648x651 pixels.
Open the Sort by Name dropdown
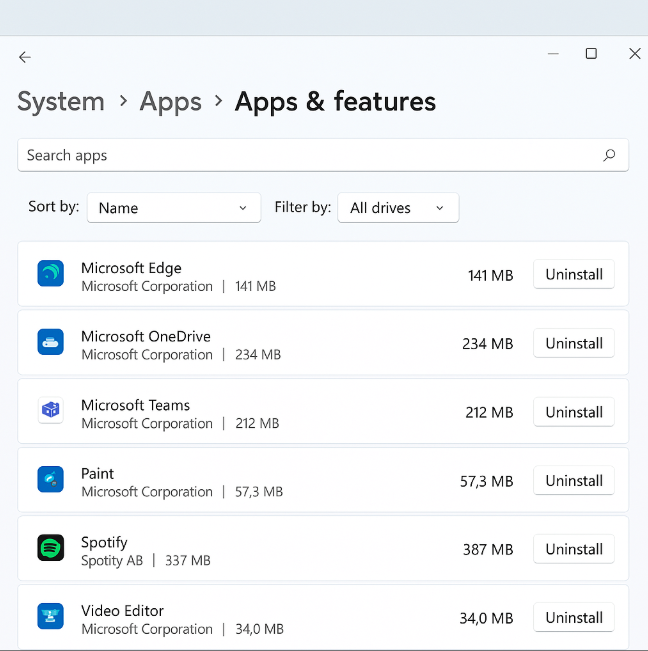[174, 208]
